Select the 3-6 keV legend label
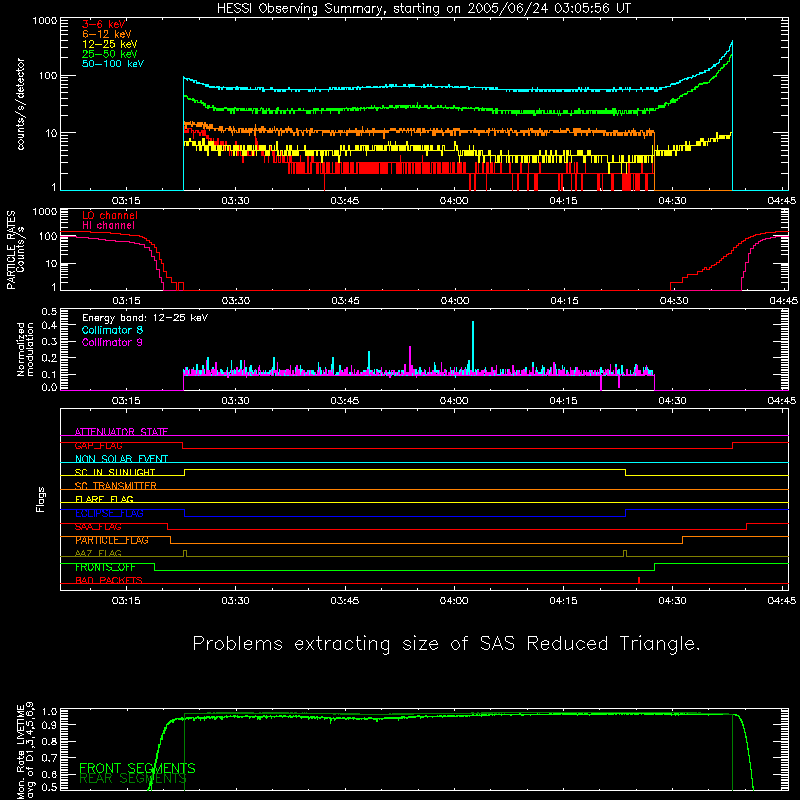Viewport: 800px width, 800px height. (x=104, y=24)
